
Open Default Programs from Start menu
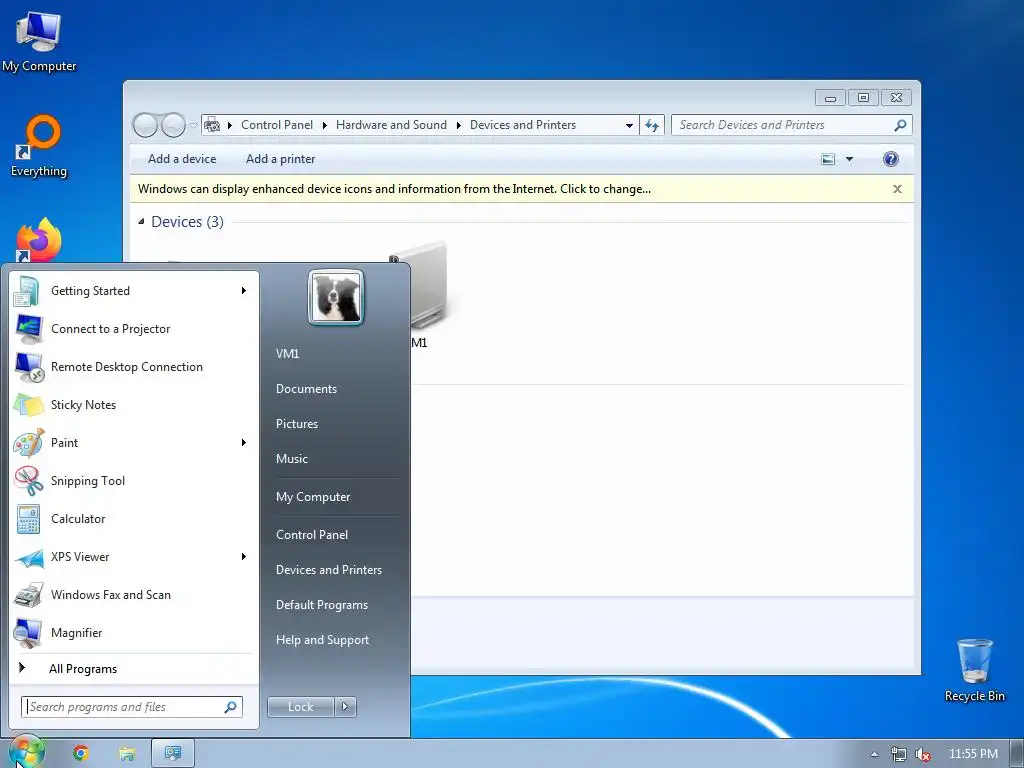[321, 605]
